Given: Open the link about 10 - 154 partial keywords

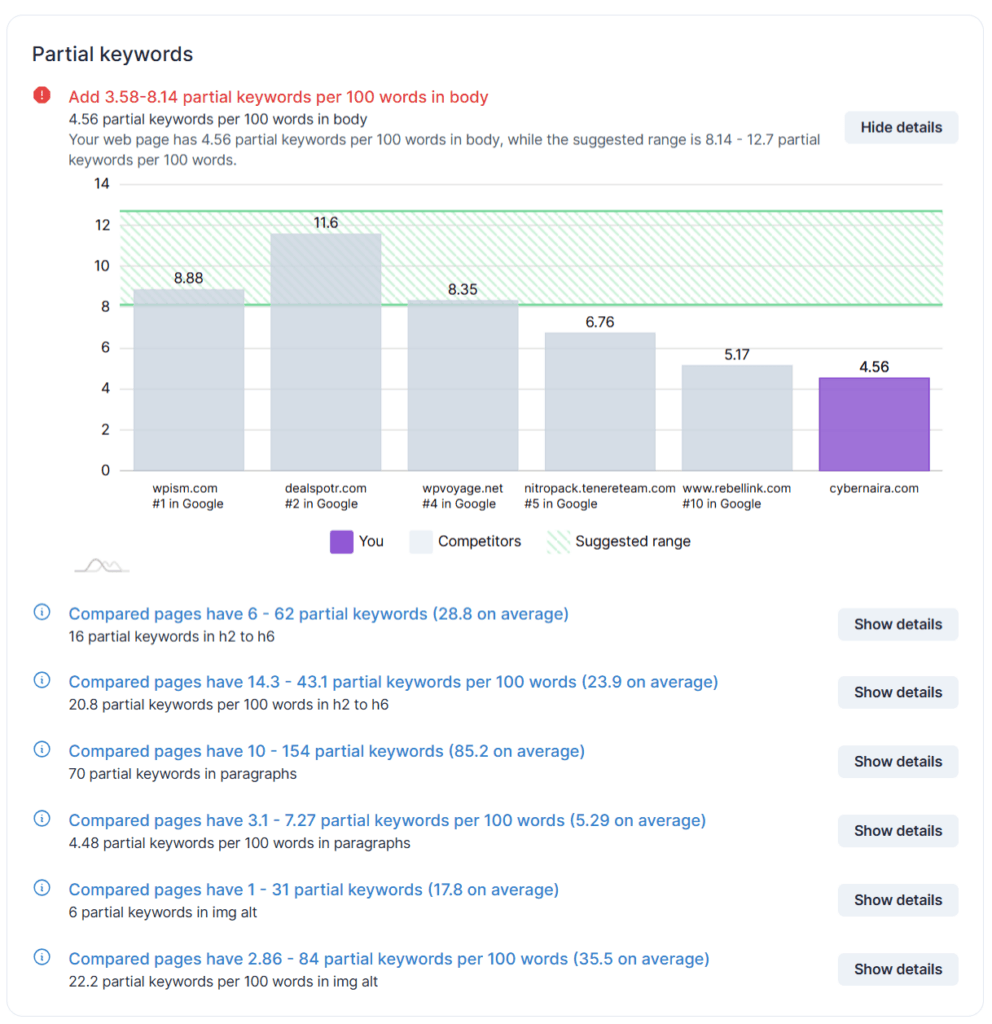Looking at the screenshot, I should [328, 750].
